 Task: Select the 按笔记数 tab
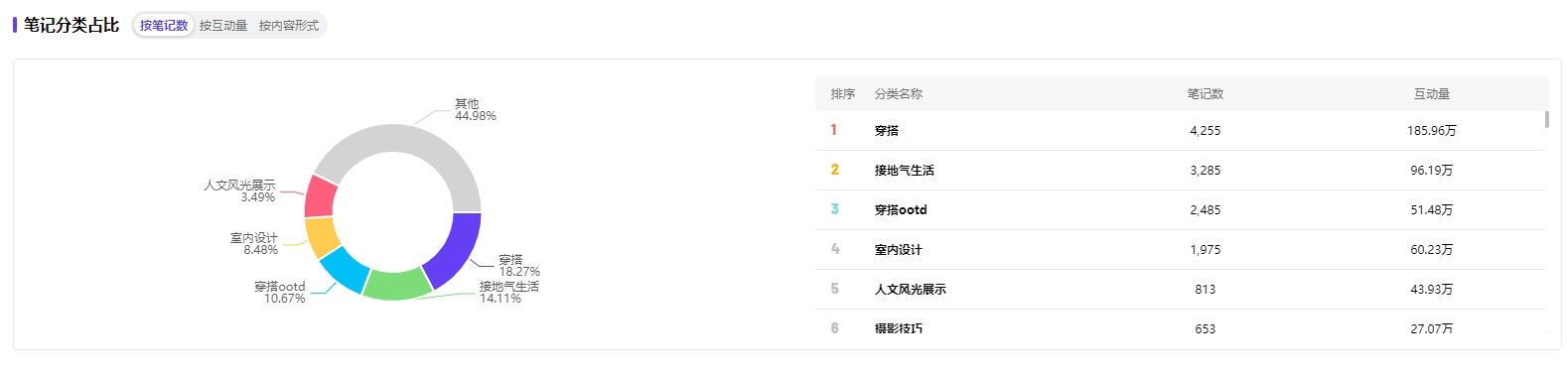164,26
